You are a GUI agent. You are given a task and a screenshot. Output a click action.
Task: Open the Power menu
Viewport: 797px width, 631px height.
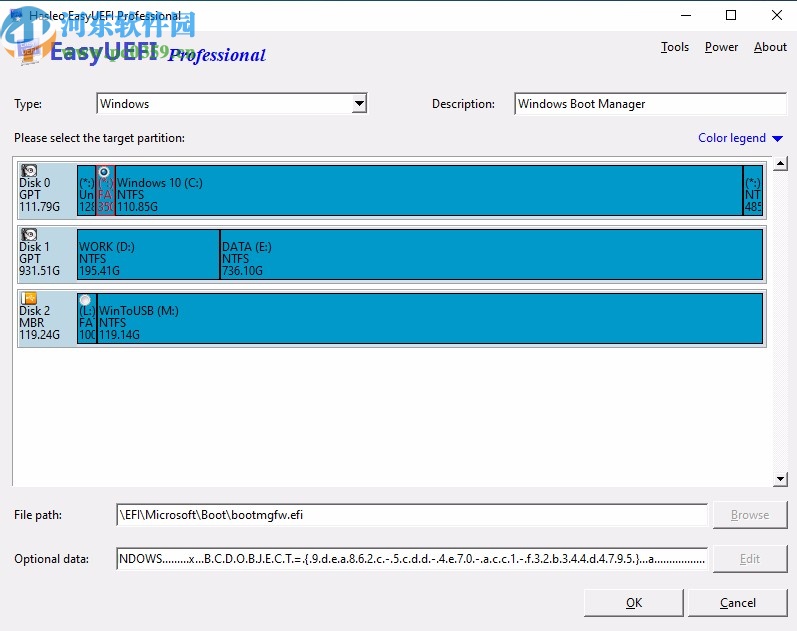pos(721,47)
